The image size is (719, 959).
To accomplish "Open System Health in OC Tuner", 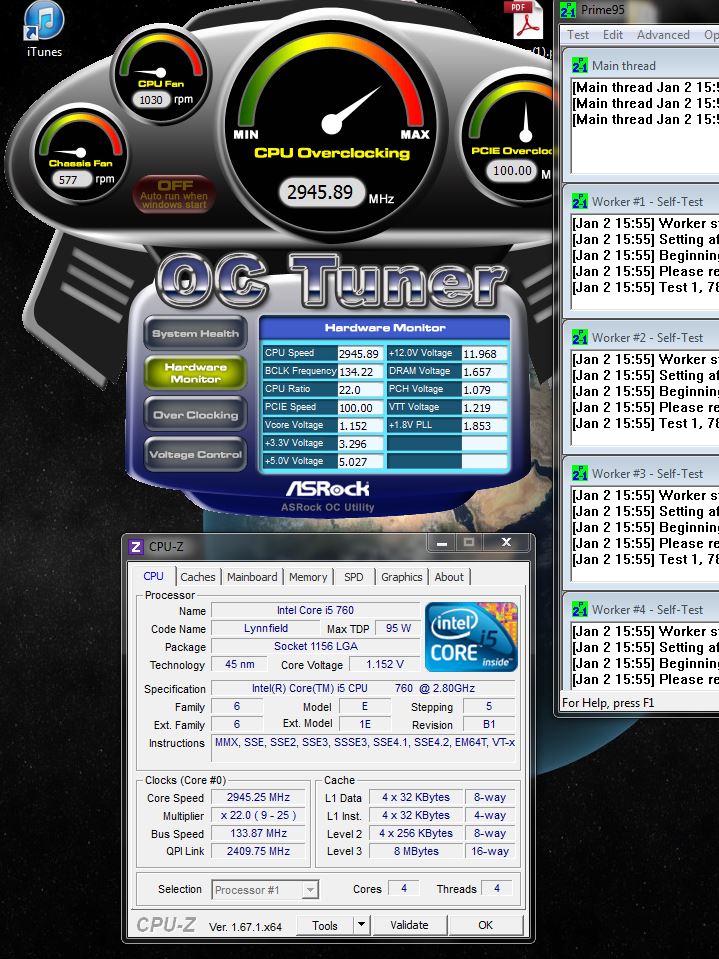I will 196,333.
